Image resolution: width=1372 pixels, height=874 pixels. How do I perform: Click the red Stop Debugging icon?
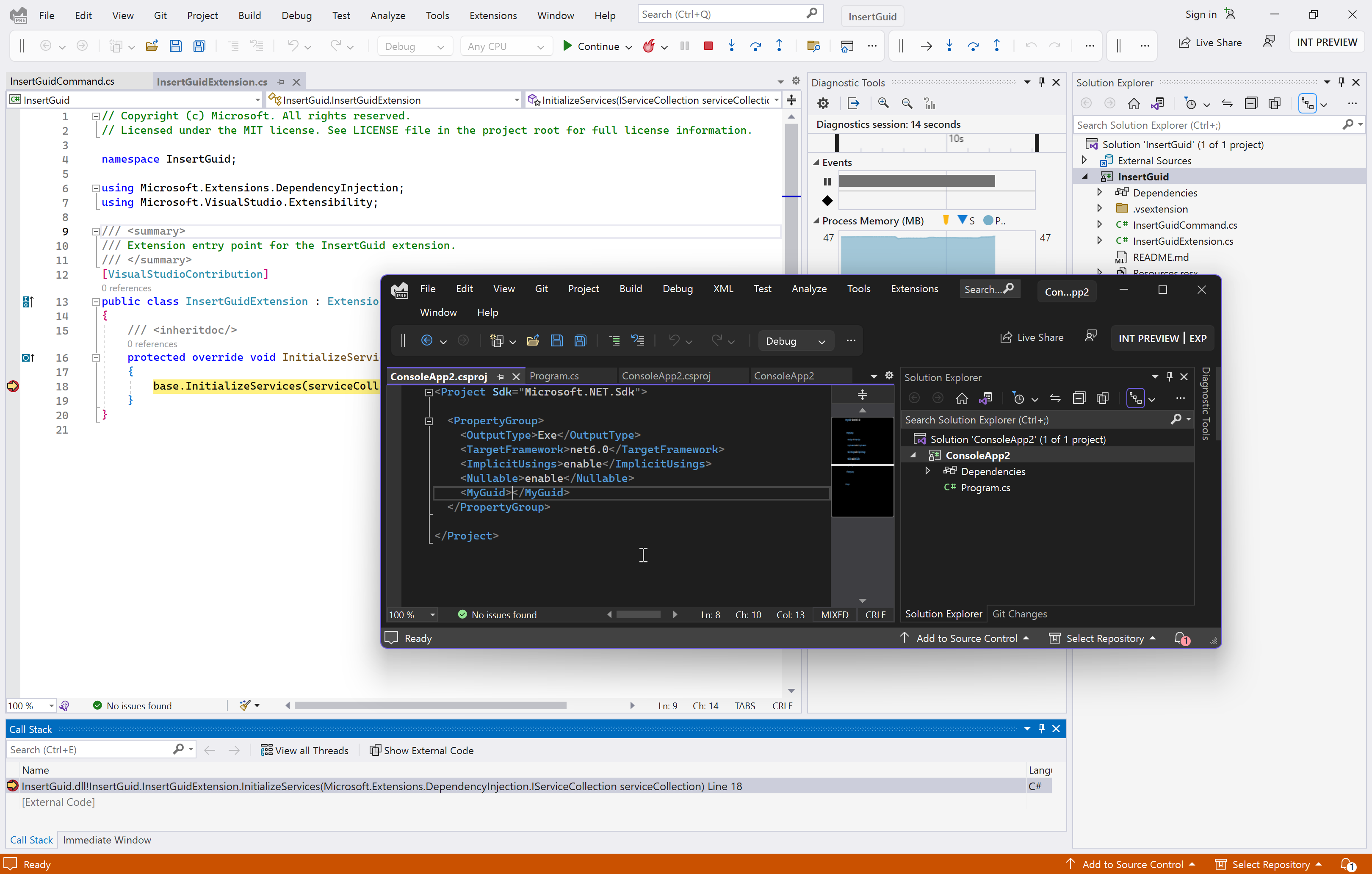[x=708, y=46]
